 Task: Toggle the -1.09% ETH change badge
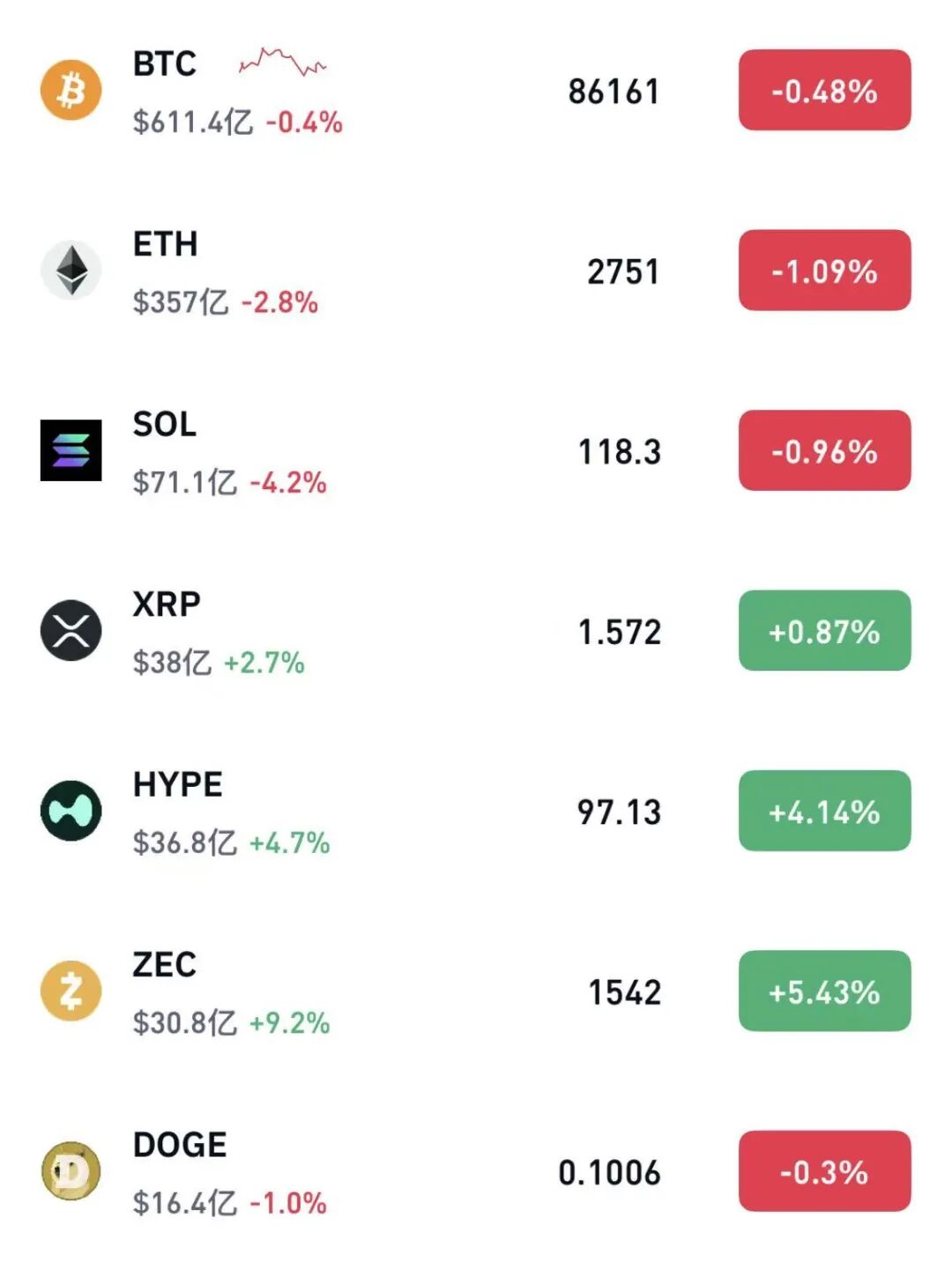[824, 270]
